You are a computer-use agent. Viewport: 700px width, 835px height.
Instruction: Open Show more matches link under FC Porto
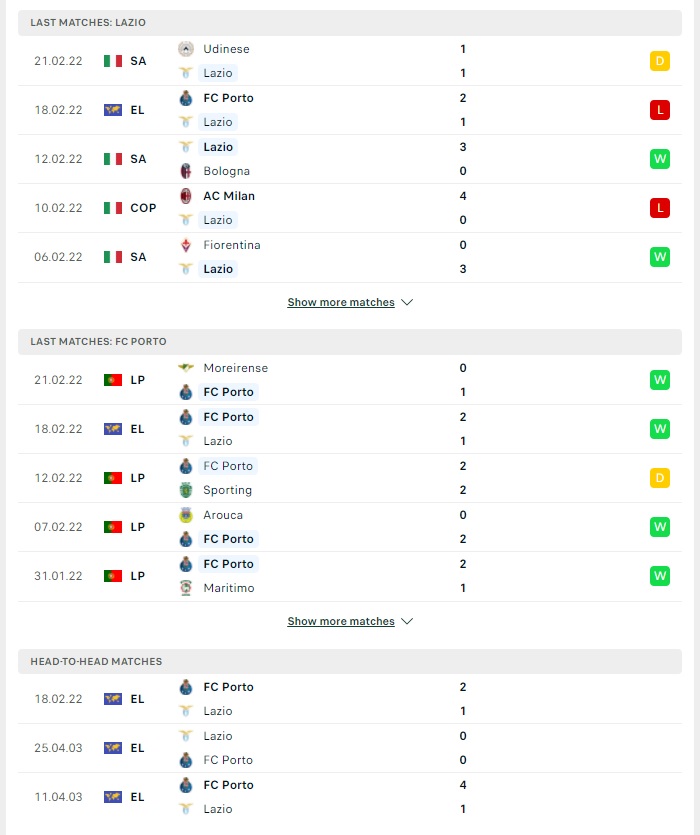pos(341,621)
